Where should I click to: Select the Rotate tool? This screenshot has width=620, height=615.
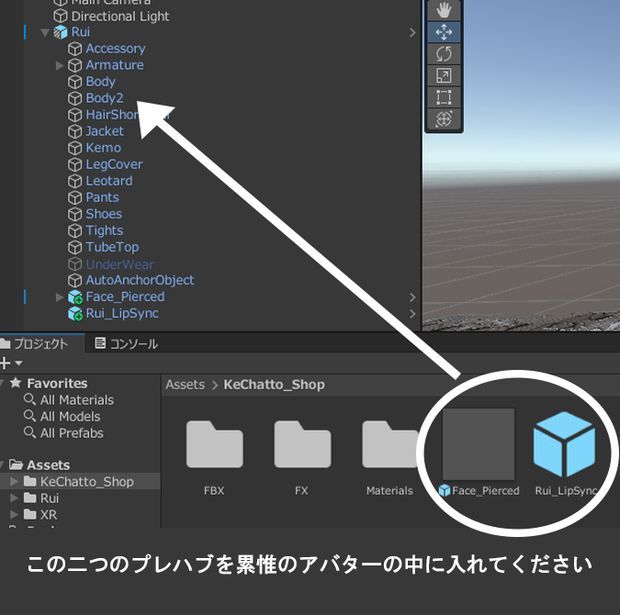pos(444,54)
